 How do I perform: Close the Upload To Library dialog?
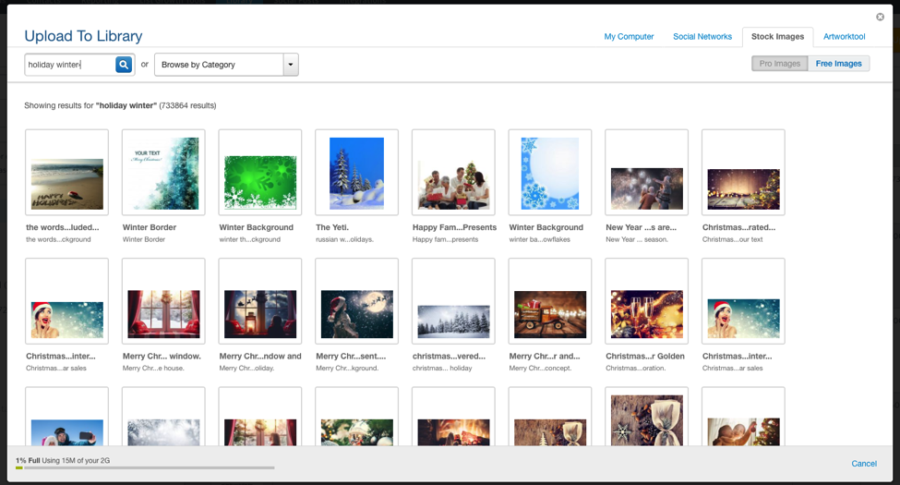click(880, 17)
